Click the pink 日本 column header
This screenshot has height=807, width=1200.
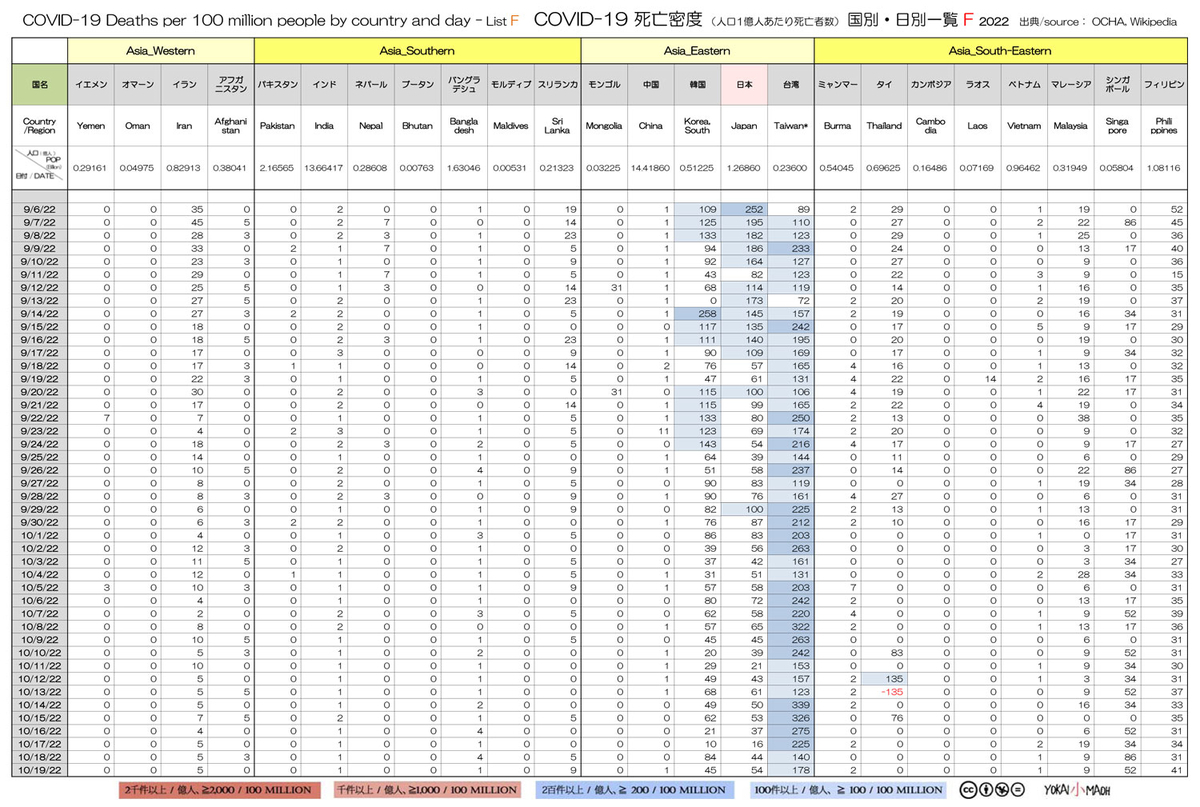click(x=744, y=86)
